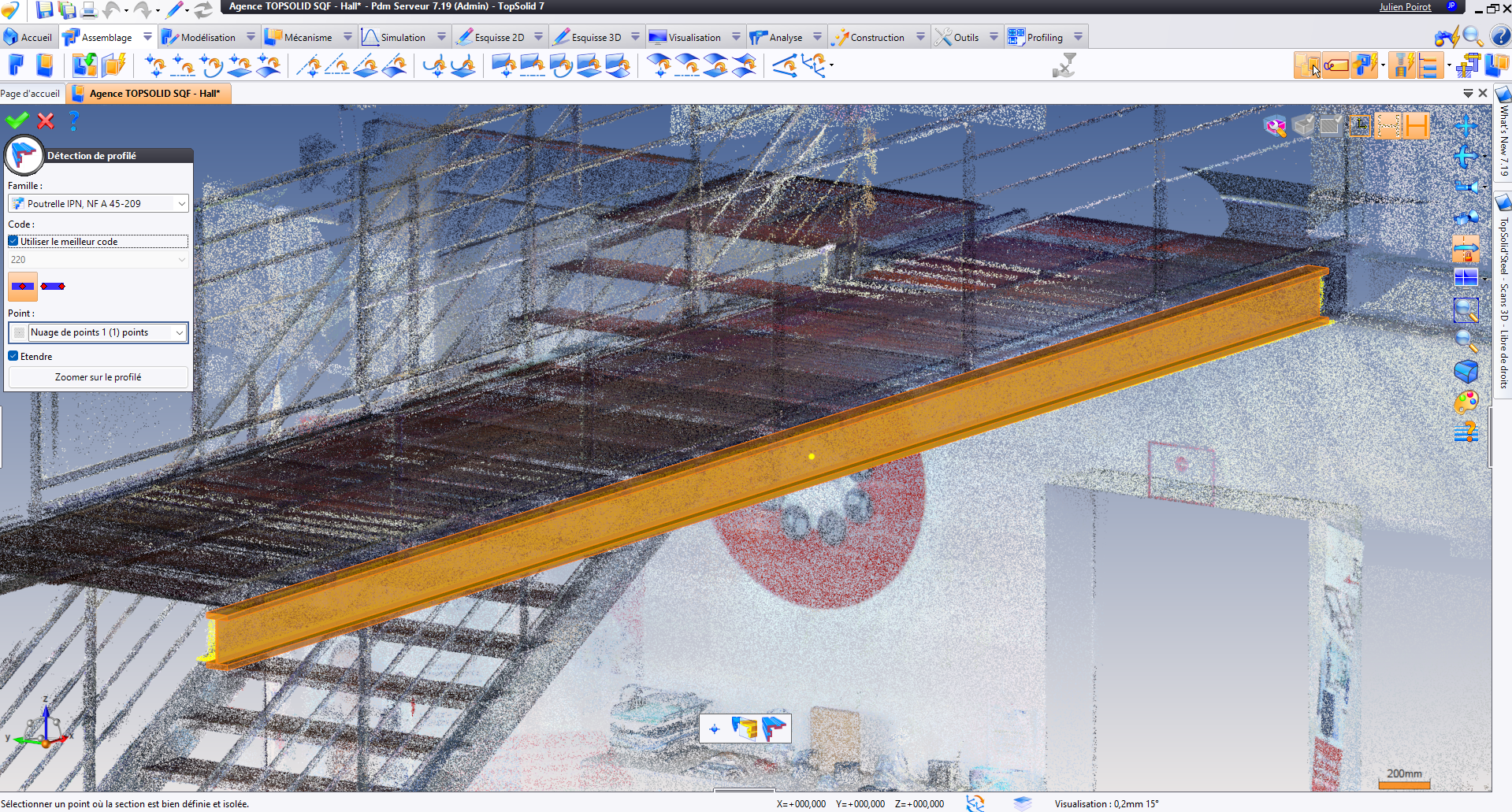Screen dimensions: 1512x812
Task: Uncheck the Etendre checkbox
Action: click(x=13, y=356)
